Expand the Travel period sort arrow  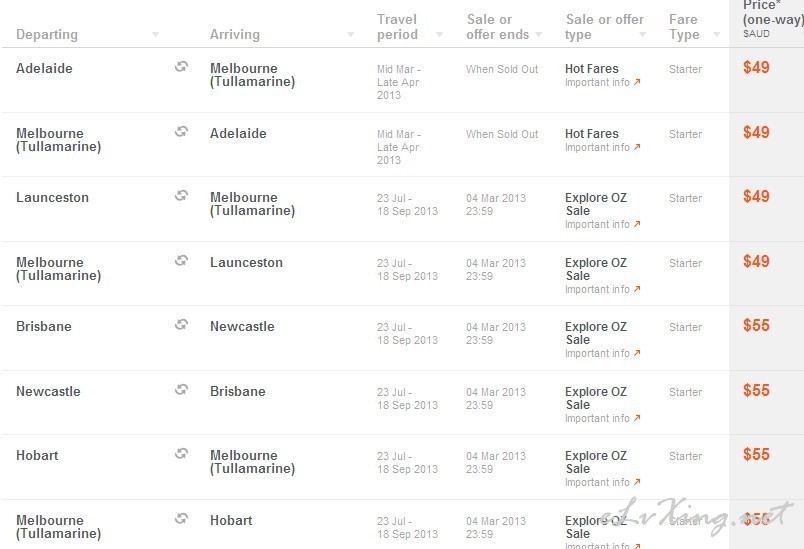pos(439,34)
